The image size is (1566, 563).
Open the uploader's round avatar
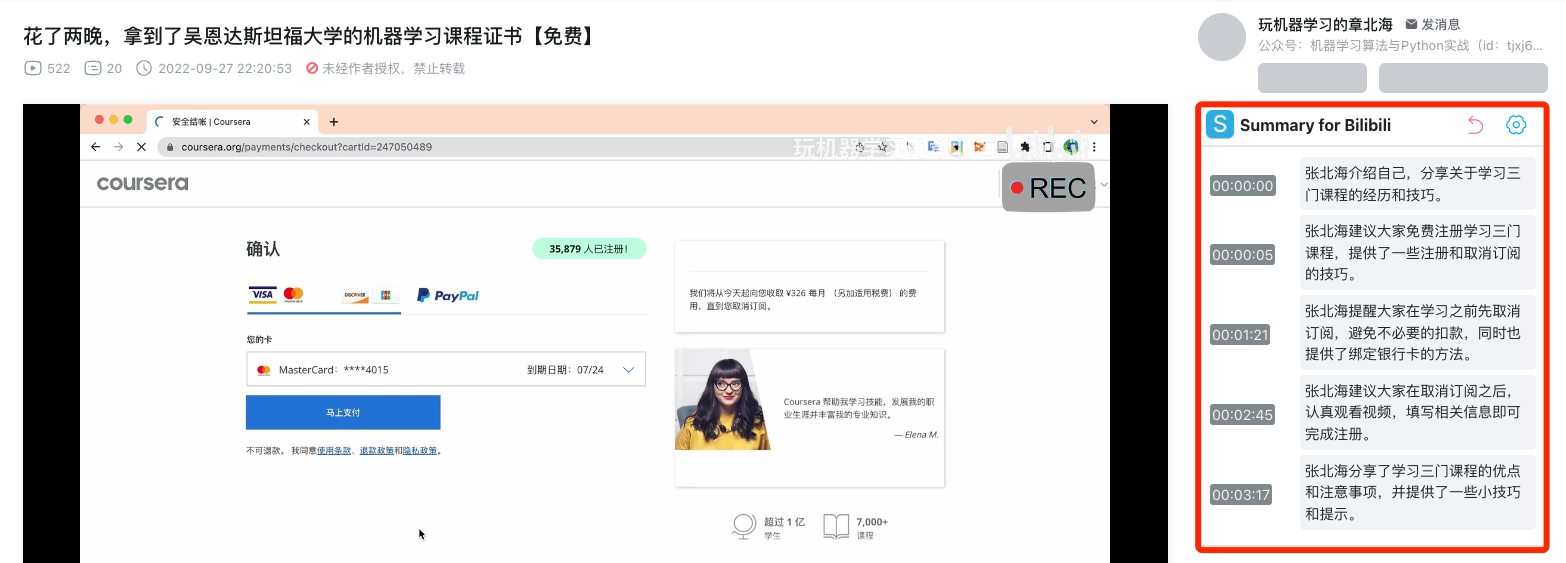(x=1221, y=37)
